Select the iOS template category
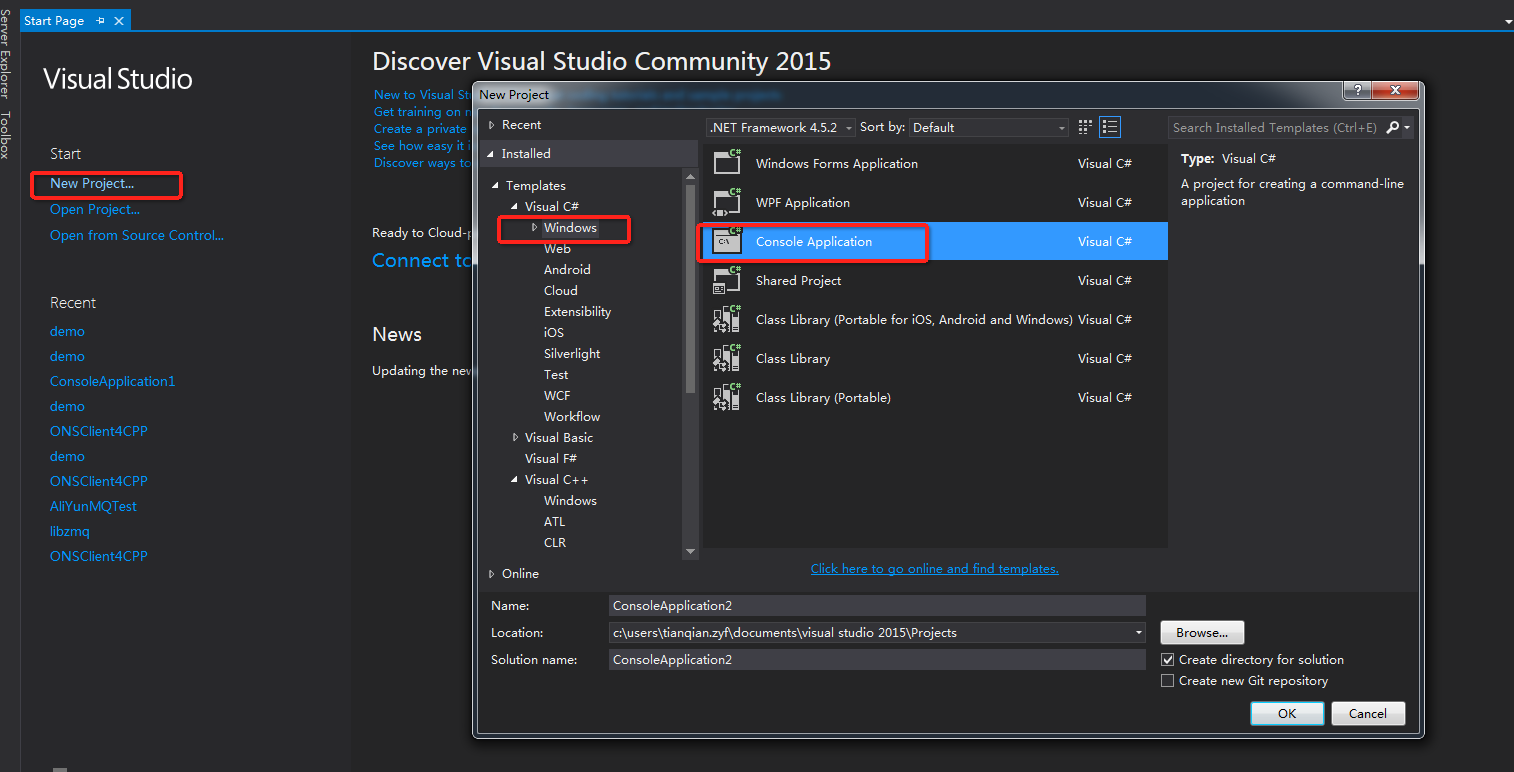 pyautogui.click(x=553, y=333)
